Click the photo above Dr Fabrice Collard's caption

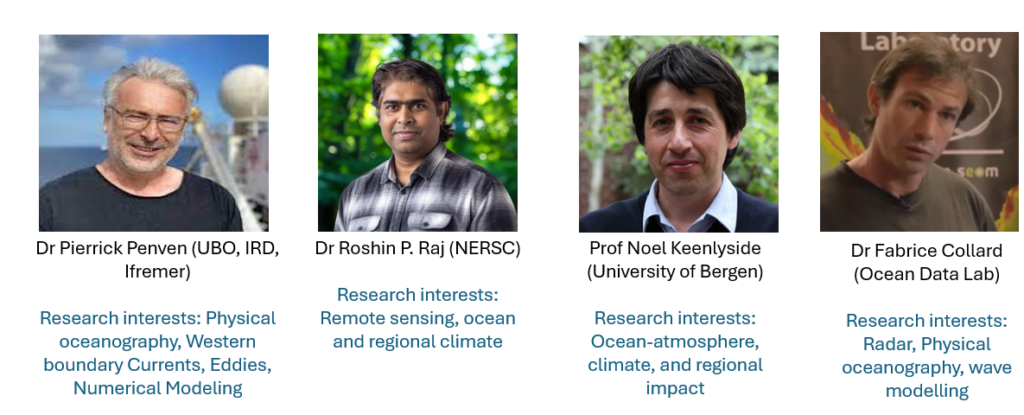[920, 131]
